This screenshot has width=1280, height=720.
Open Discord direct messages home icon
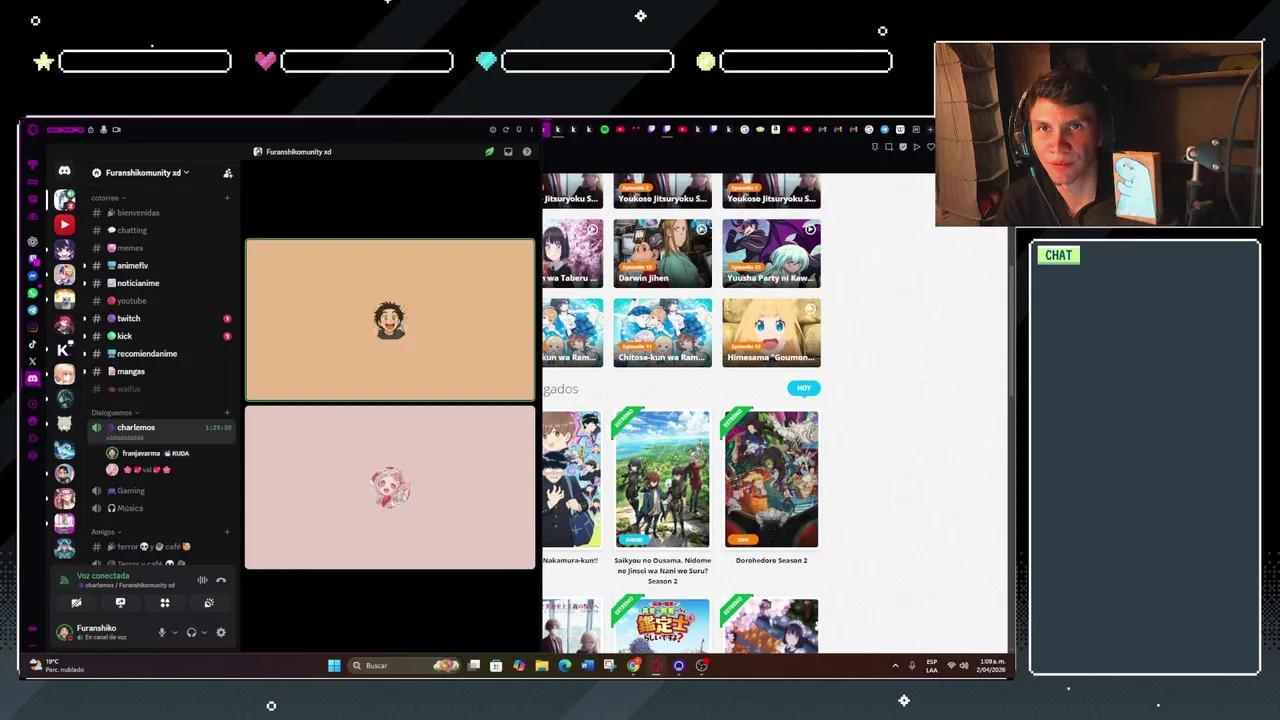(64, 171)
